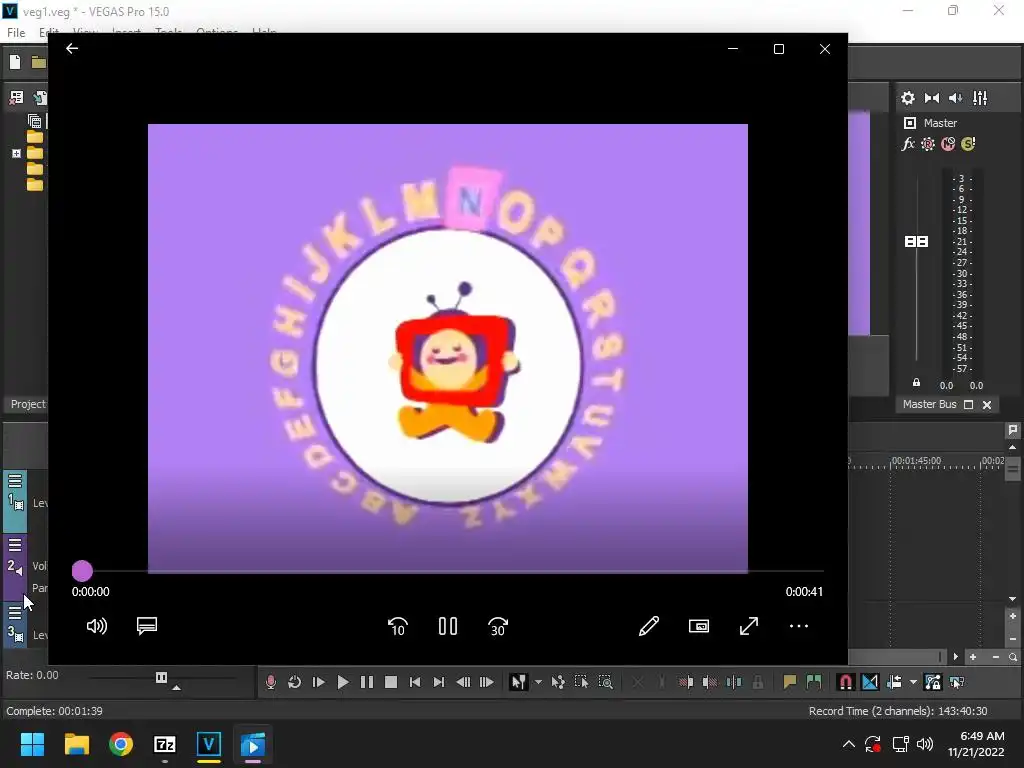Go back using the player's back arrow

[72, 48]
